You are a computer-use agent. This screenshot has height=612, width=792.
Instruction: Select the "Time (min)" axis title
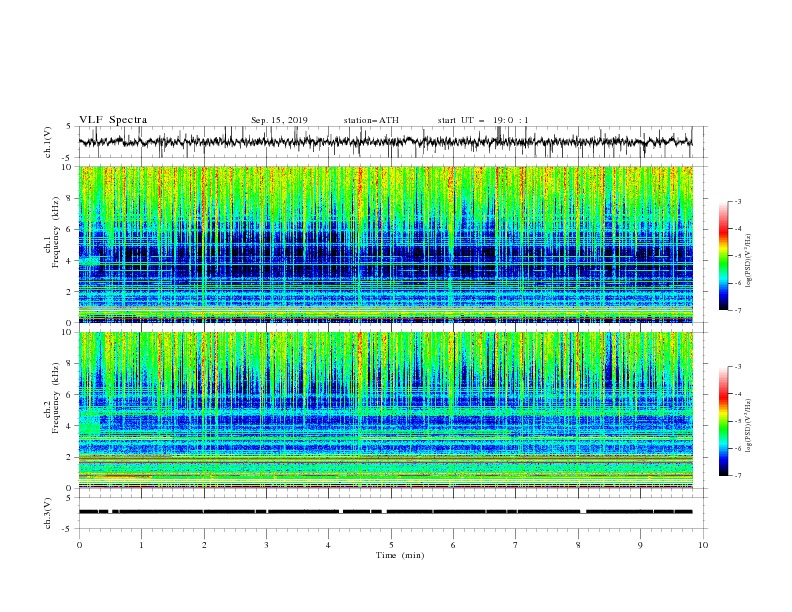[x=400, y=555]
